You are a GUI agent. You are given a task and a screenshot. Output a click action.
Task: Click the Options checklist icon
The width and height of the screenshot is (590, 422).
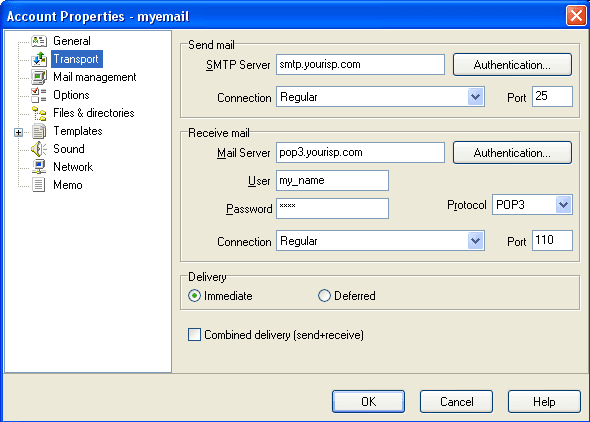coord(39,95)
